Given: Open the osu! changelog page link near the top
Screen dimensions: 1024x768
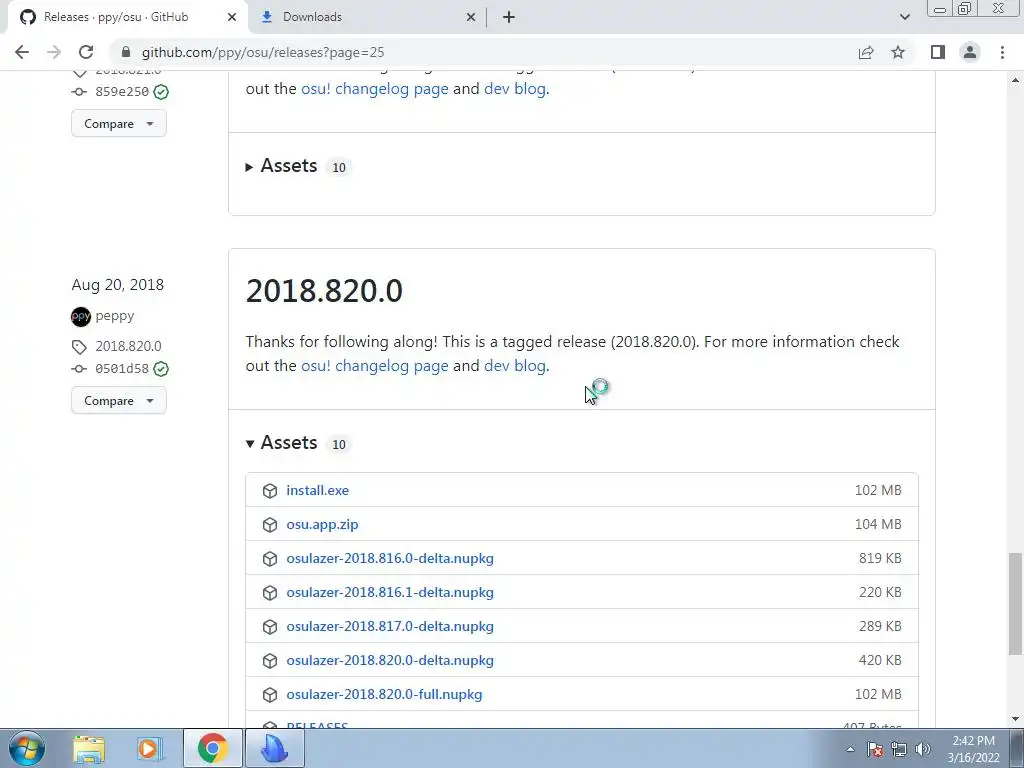Looking at the screenshot, I should [x=375, y=89].
